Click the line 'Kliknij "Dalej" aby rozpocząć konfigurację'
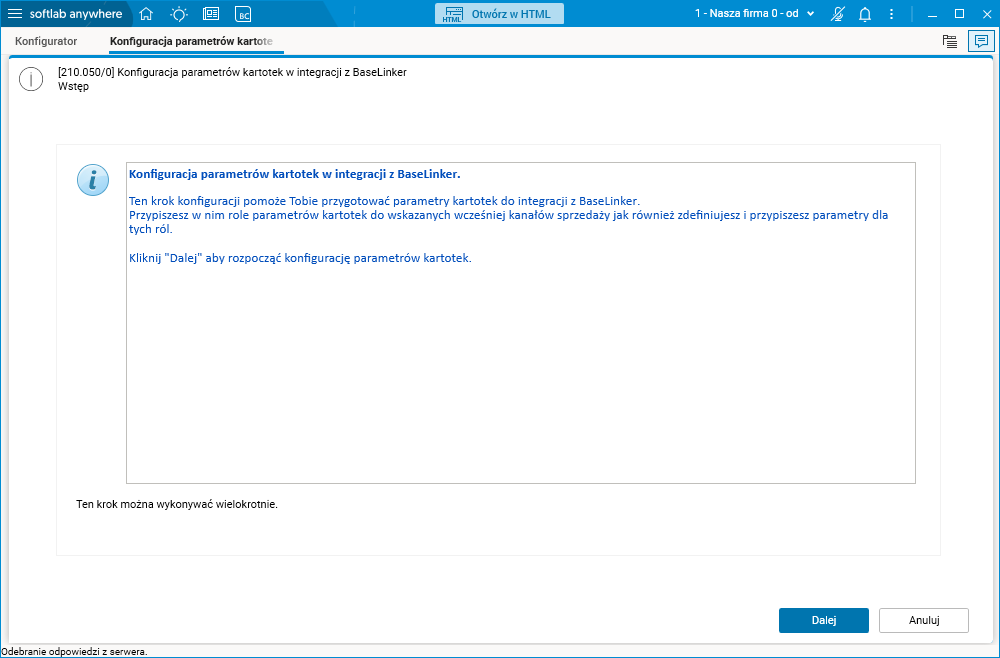Image resolution: width=1000 pixels, height=658 pixels. pos(300,258)
